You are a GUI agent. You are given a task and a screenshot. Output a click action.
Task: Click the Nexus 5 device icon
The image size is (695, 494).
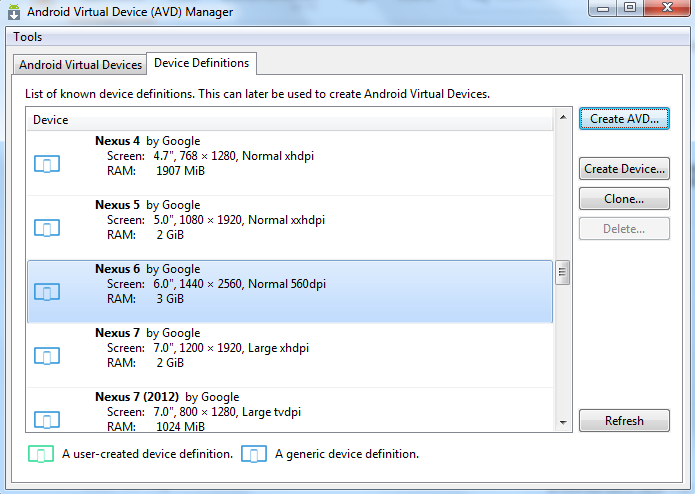coord(47,228)
